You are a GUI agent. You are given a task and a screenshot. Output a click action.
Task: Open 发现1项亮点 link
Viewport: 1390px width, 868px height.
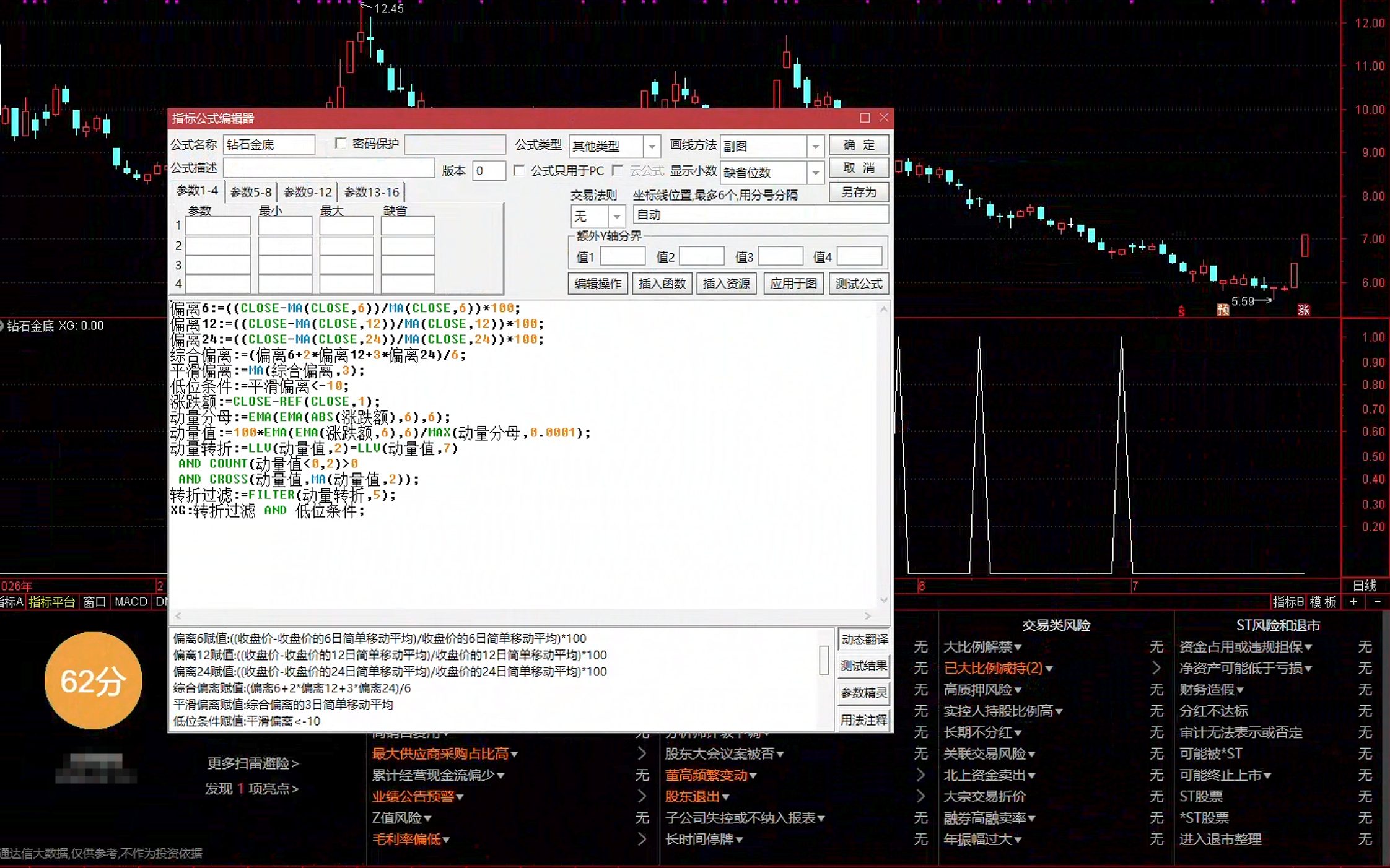coord(252,789)
